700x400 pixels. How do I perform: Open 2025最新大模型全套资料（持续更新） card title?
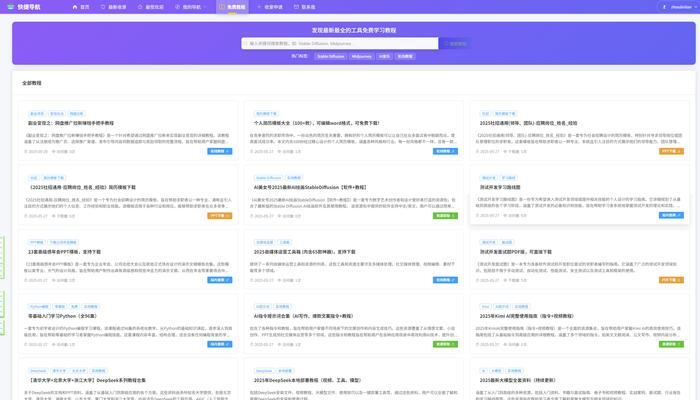coord(517,380)
